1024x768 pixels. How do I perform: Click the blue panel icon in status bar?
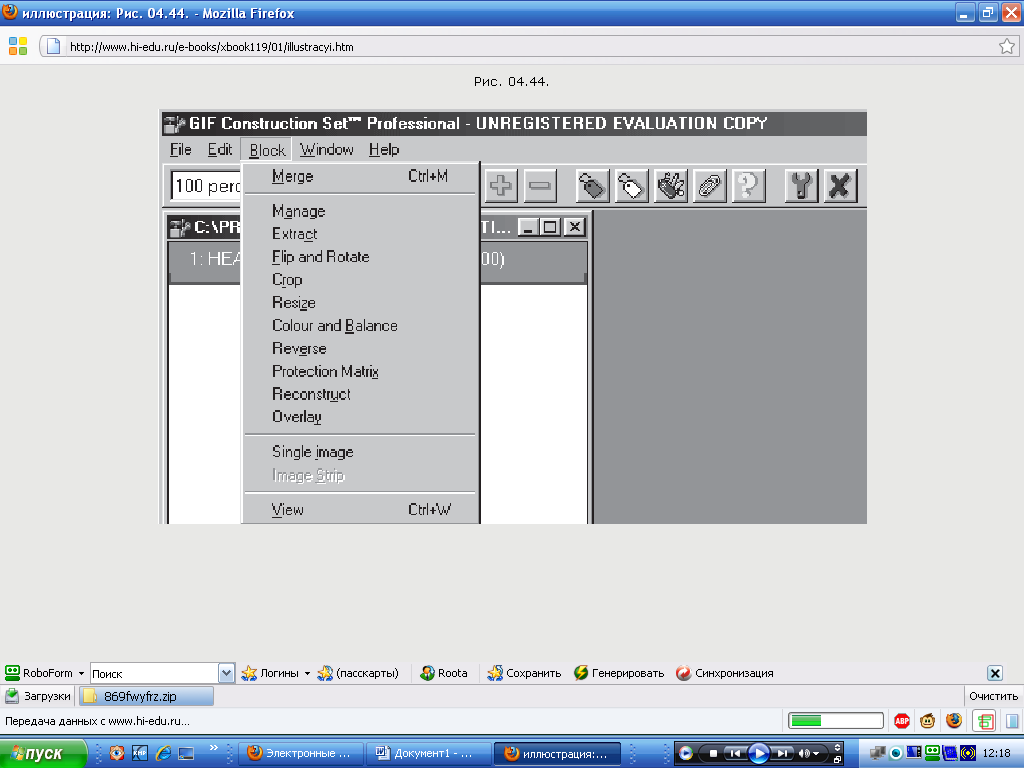pyautogui.click(x=1012, y=720)
